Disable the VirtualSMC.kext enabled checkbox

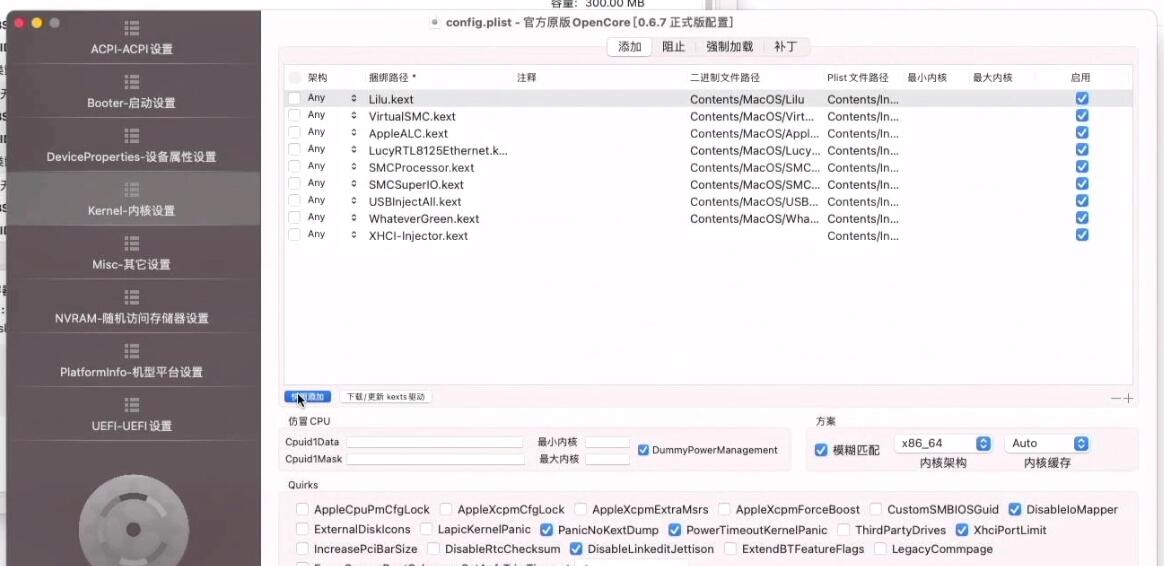click(1082, 115)
